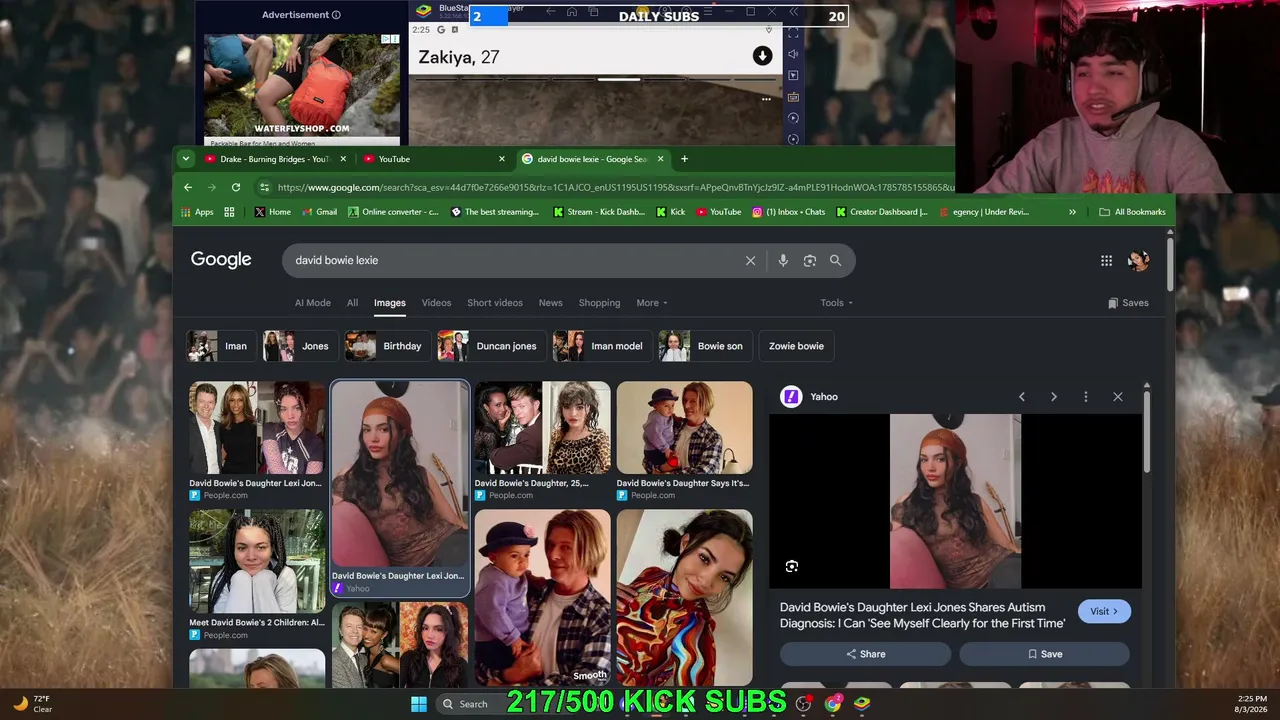Open the Windows Start menu

419,704
